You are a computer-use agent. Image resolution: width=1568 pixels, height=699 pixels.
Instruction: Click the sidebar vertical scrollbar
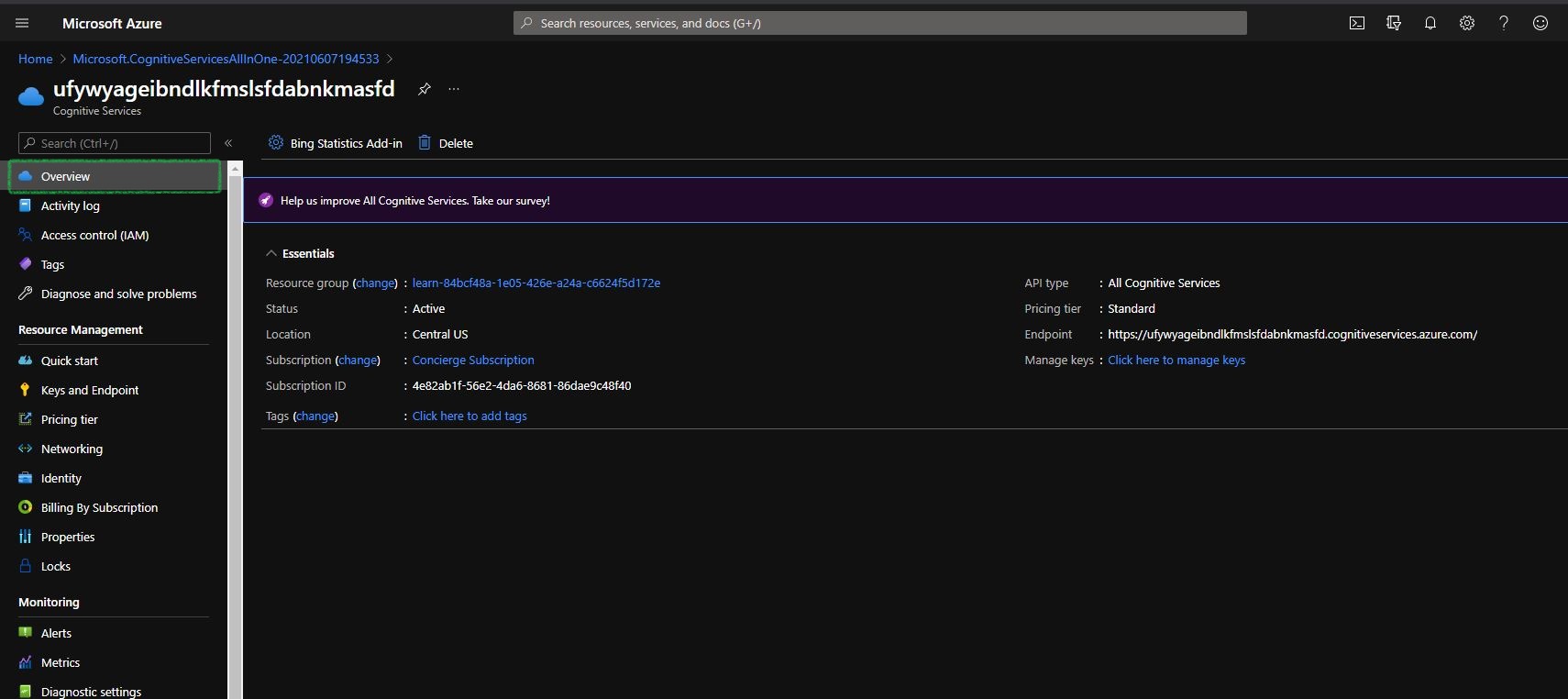click(x=236, y=431)
